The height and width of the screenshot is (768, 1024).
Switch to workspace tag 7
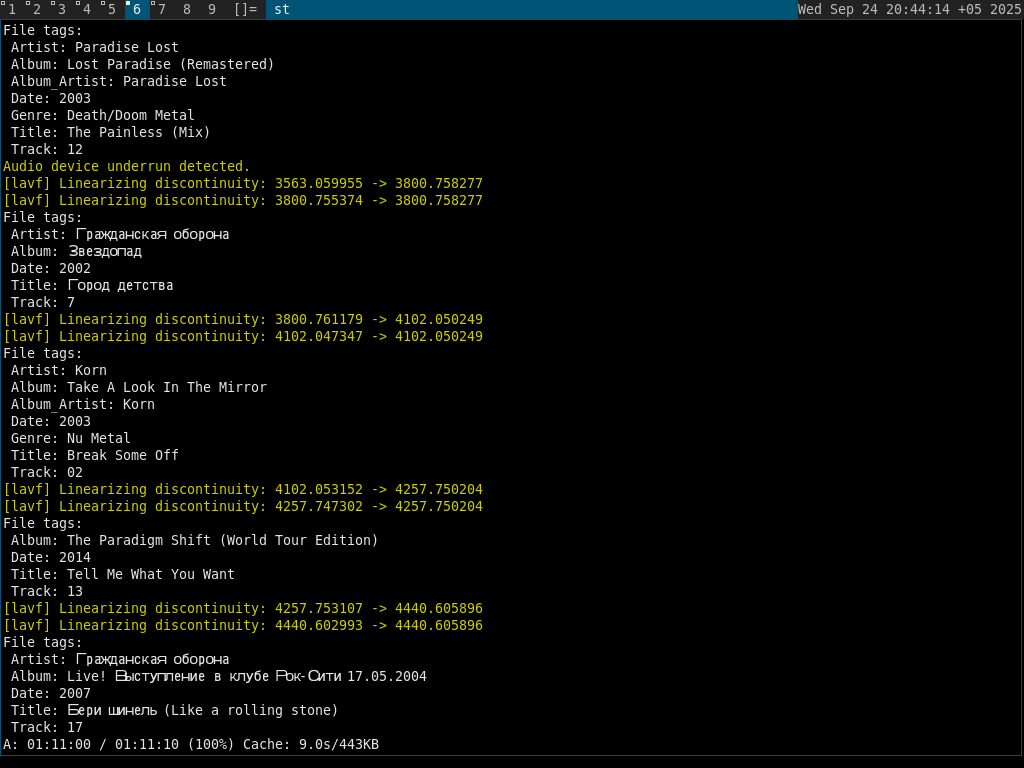point(162,9)
